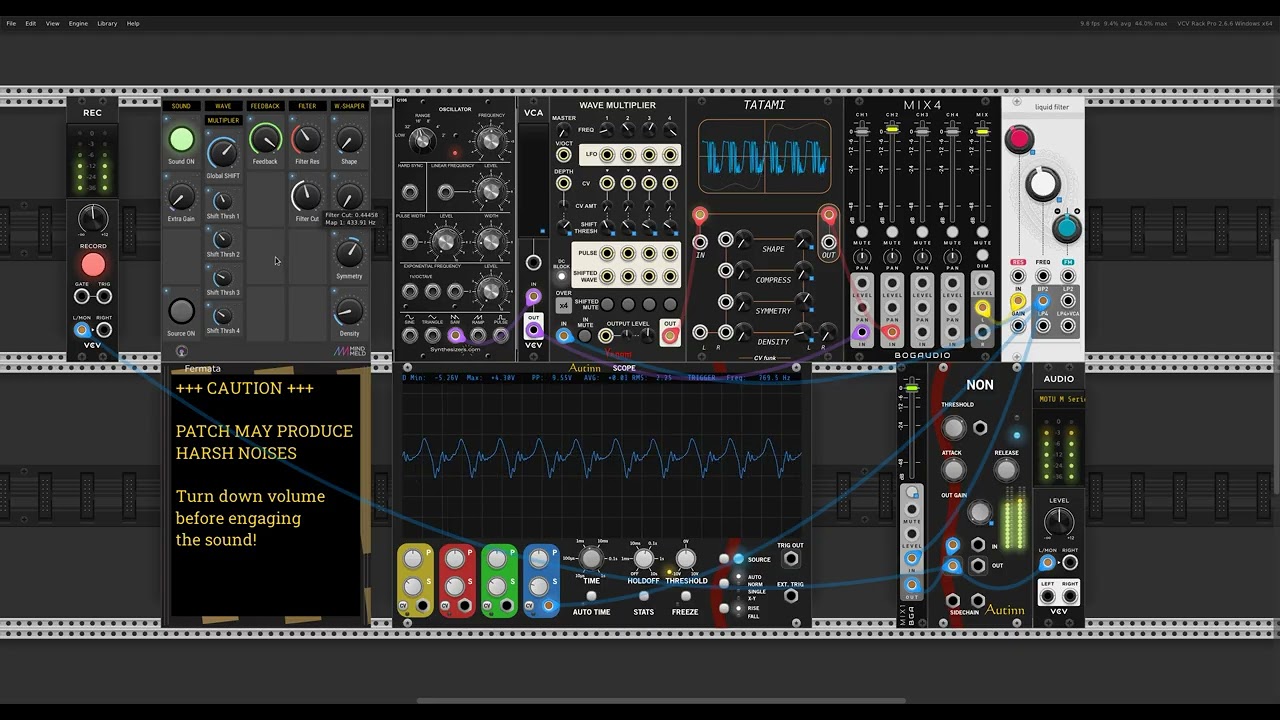This screenshot has width=1280, height=720.
Task: Click the Wave Multiplier MASTER knob
Action: click(x=563, y=130)
